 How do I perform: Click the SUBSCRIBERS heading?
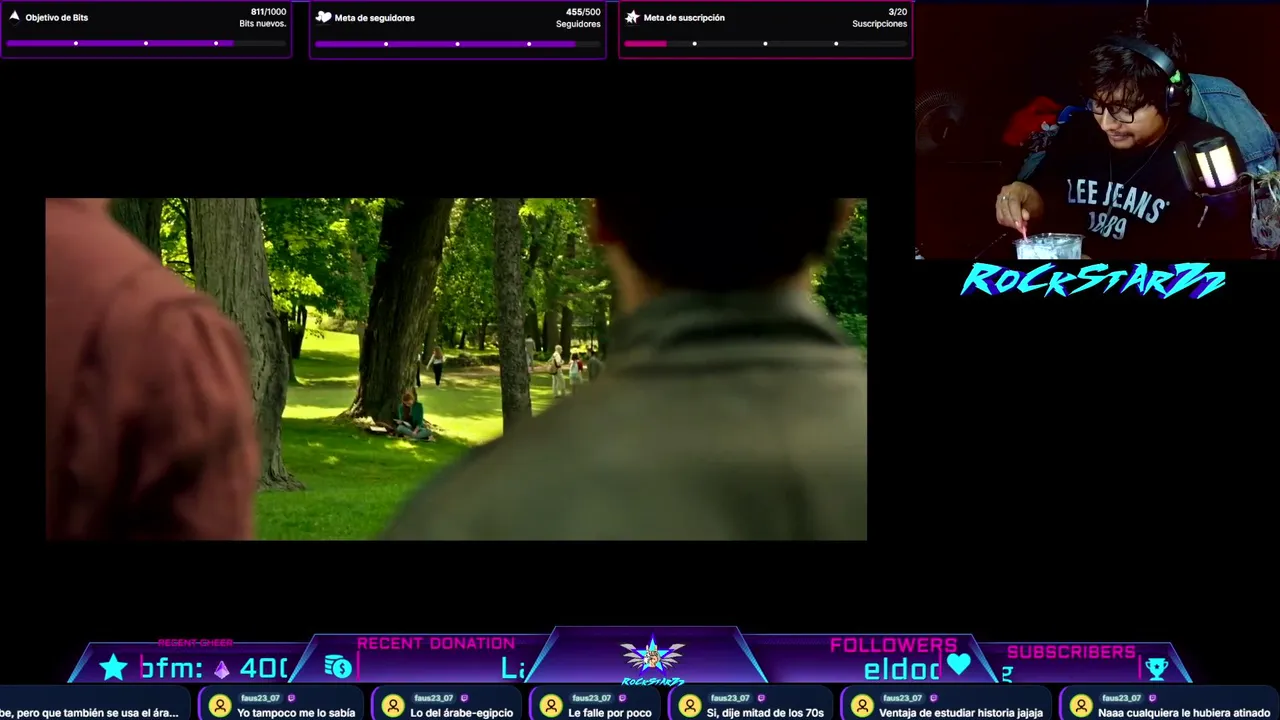click(x=1071, y=652)
